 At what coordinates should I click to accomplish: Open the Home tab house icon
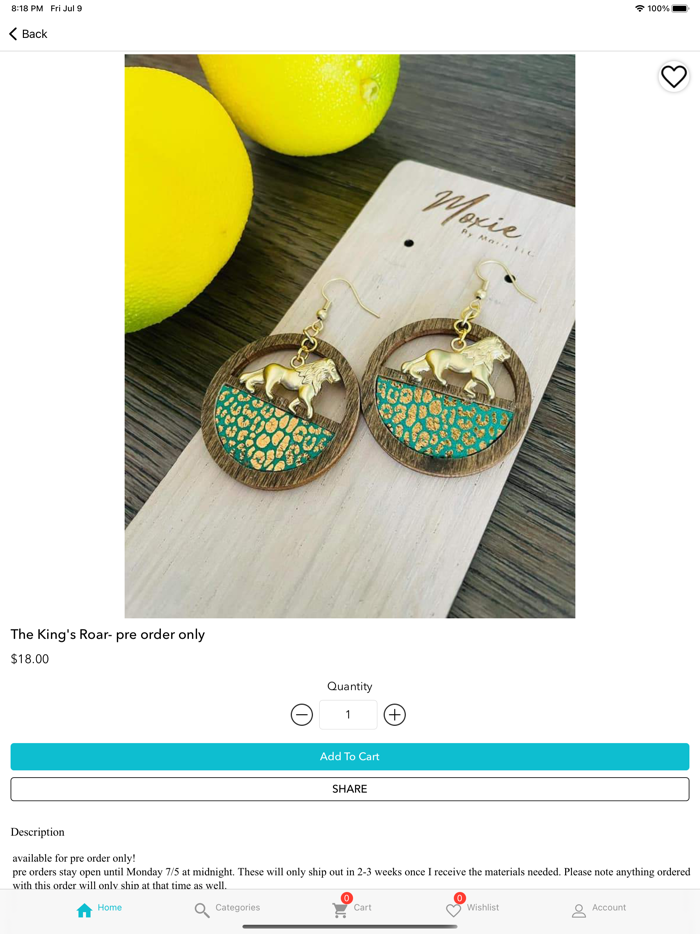85,910
